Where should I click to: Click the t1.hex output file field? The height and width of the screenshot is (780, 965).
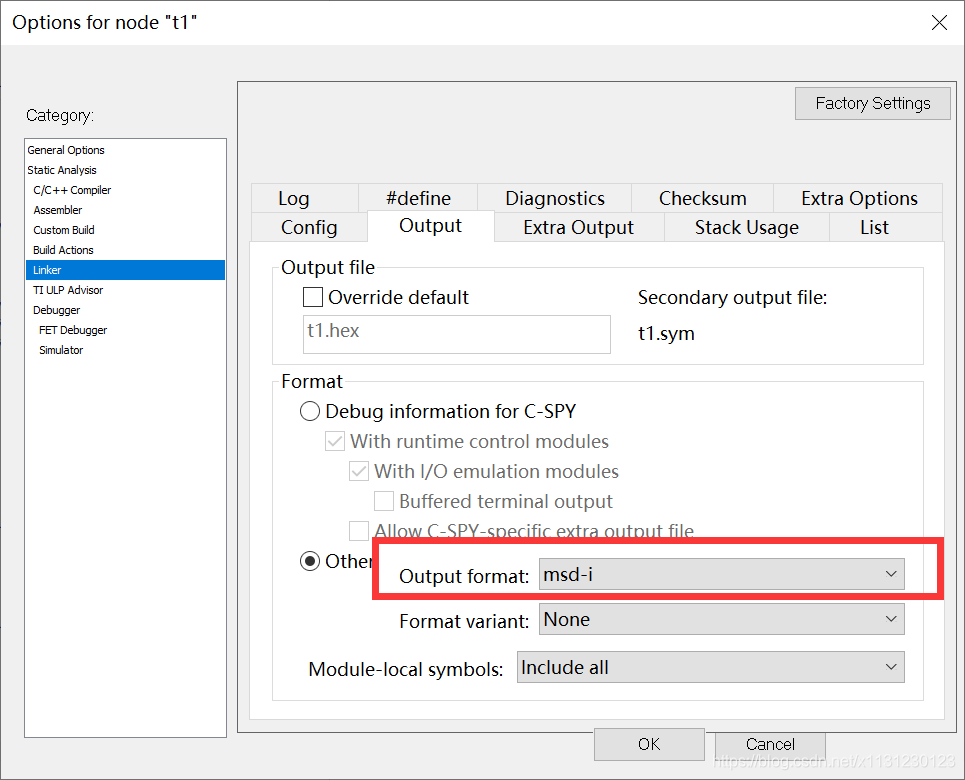pos(456,334)
